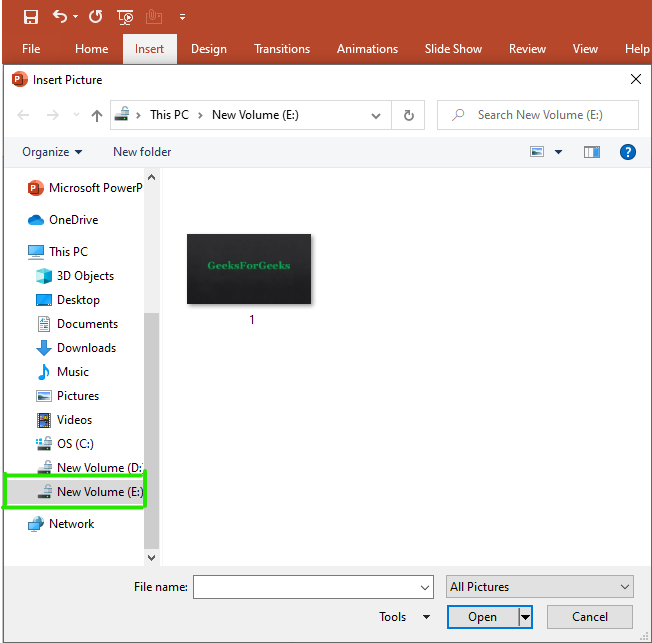Click the Undo arrow icon
This screenshot has width=652, height=643.
pyautogui.click(x=60, y=17)
